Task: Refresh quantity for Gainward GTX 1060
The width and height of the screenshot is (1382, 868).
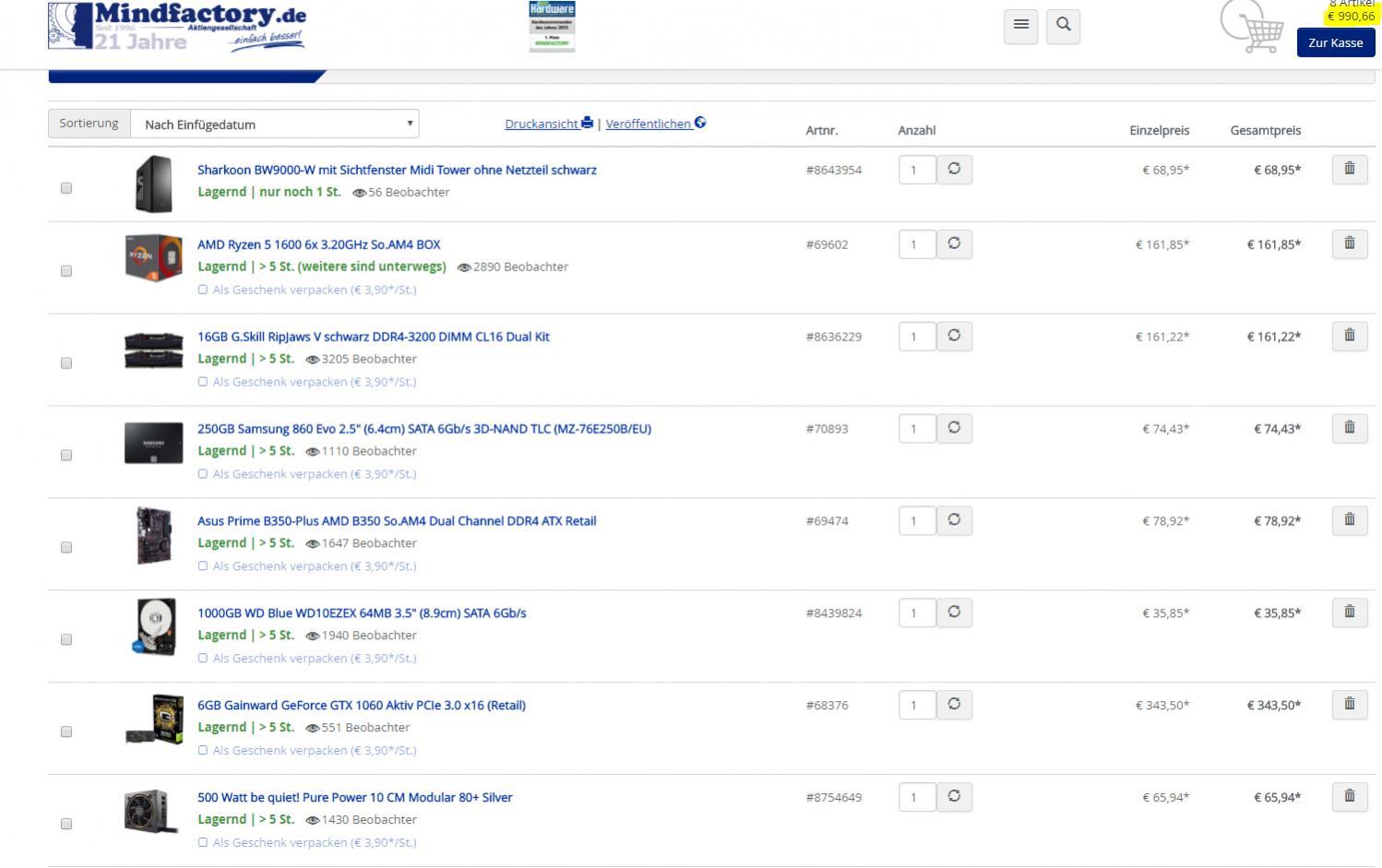Action: [954, 705]
